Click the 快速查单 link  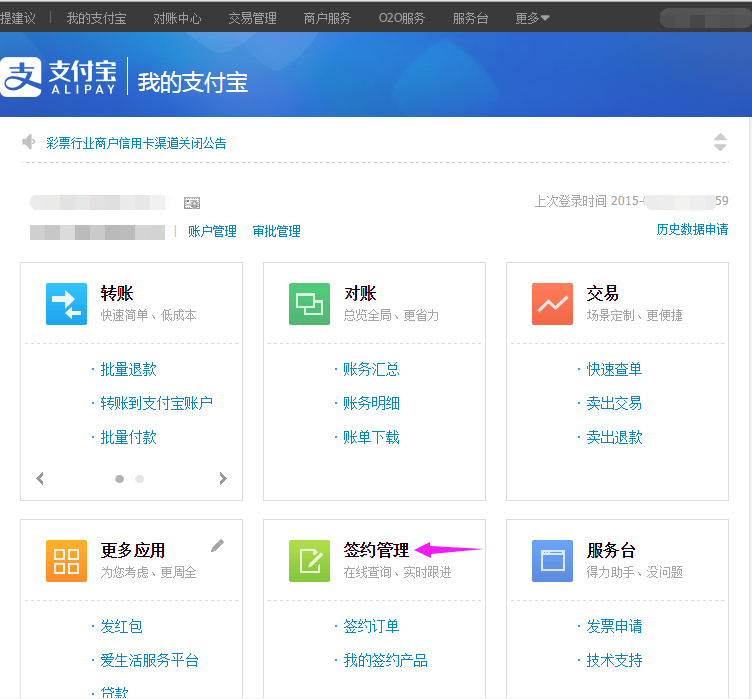pyautogui.click(x=614, y=369)
